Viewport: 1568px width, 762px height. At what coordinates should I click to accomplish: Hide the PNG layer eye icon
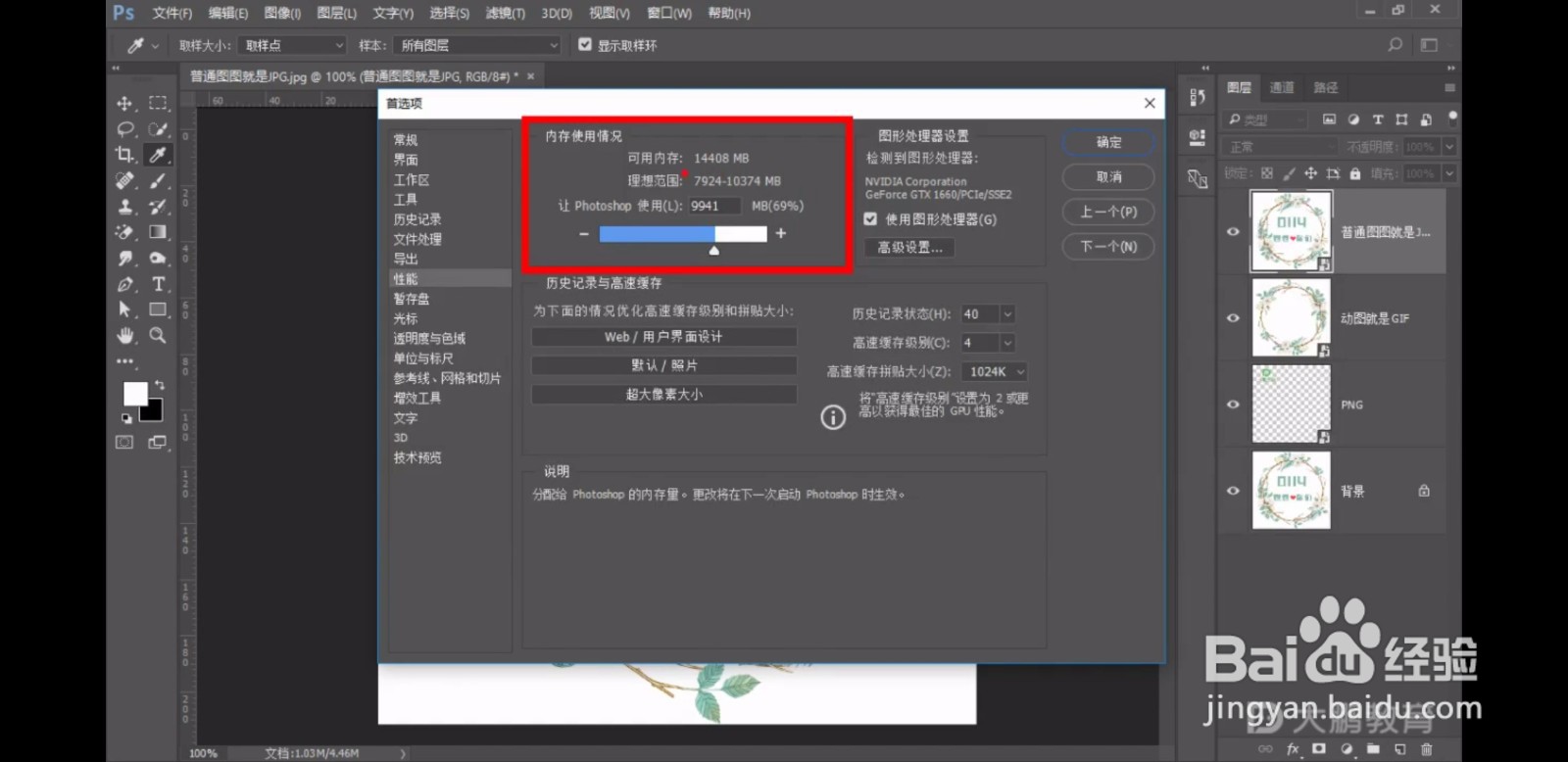pyautogui.click(x=1233, y=405)
